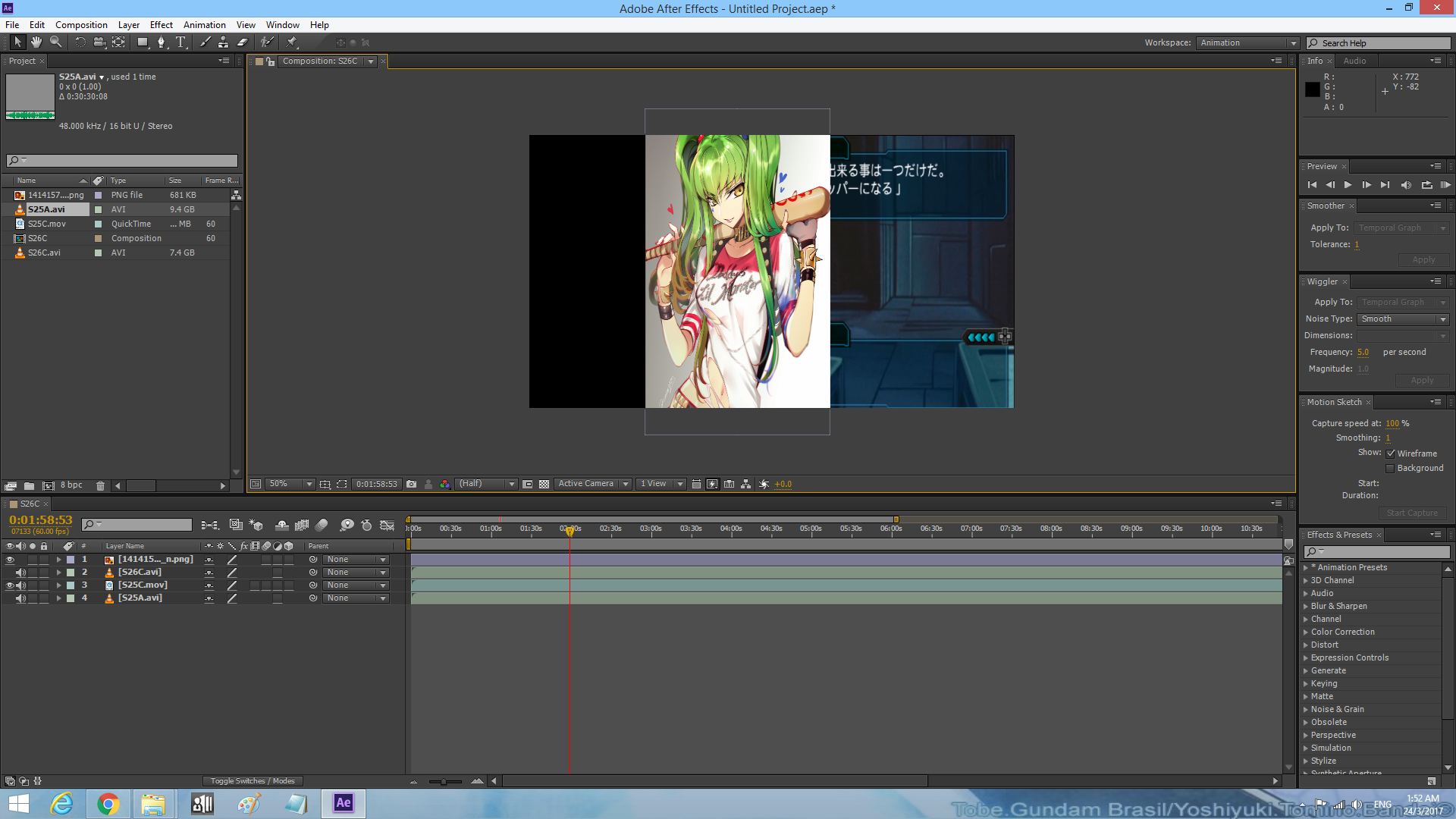This screenshot has height=819, width=1456.
Task: Select the Rotation tool
Action: point(80,42)
